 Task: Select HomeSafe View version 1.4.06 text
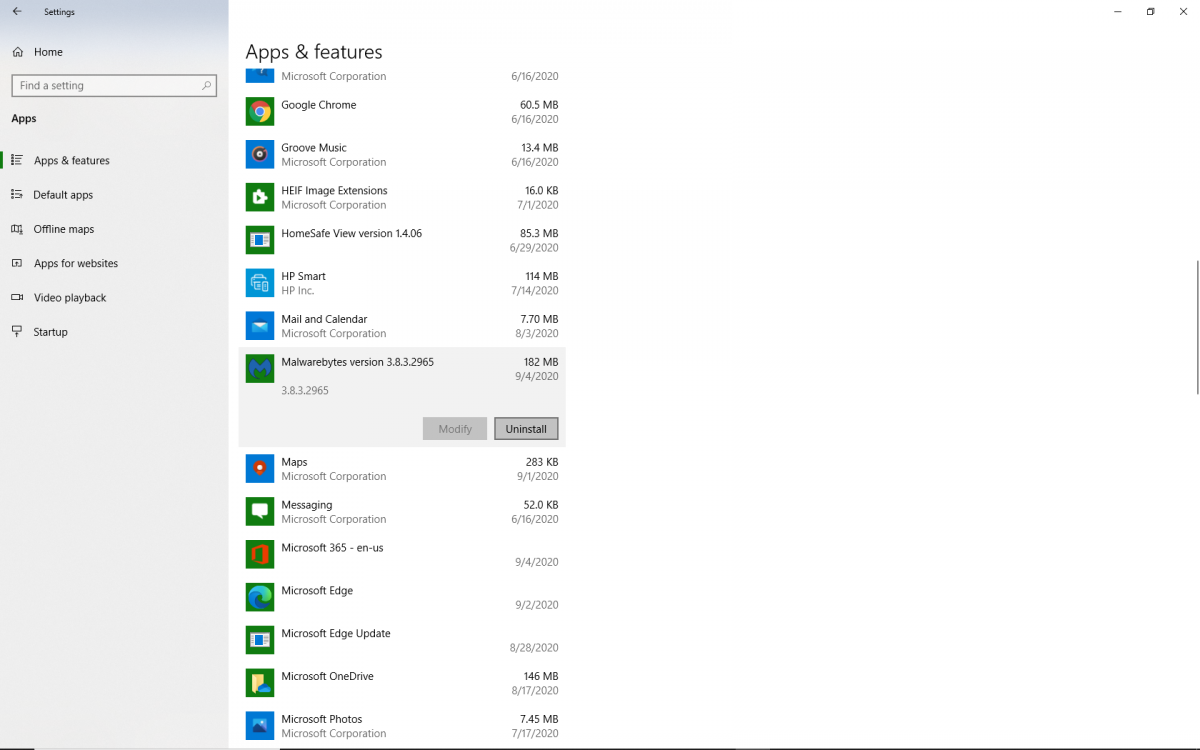click(x=352, y=234)
